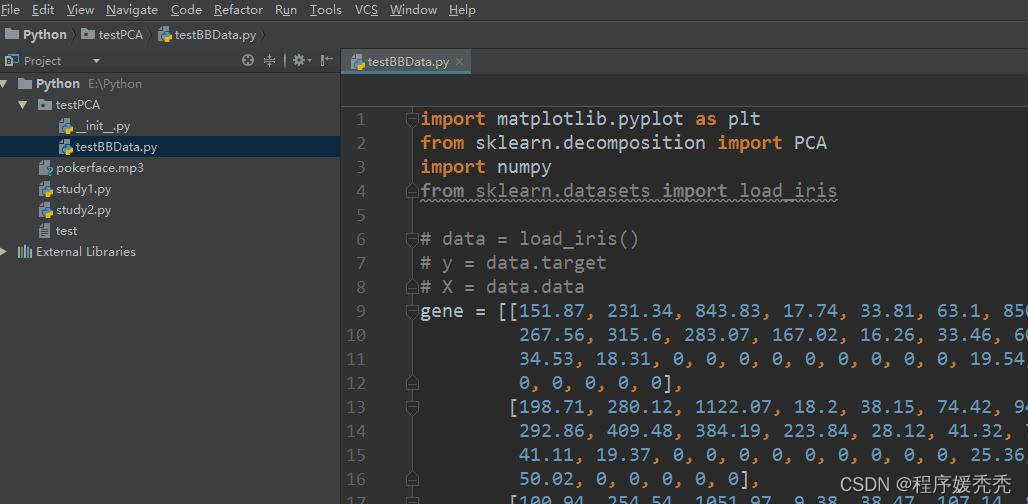This screenshot has width=1028, height=504.
Task: Collapse the imports fold marker at line 1
Action: (x=412, y=119)
